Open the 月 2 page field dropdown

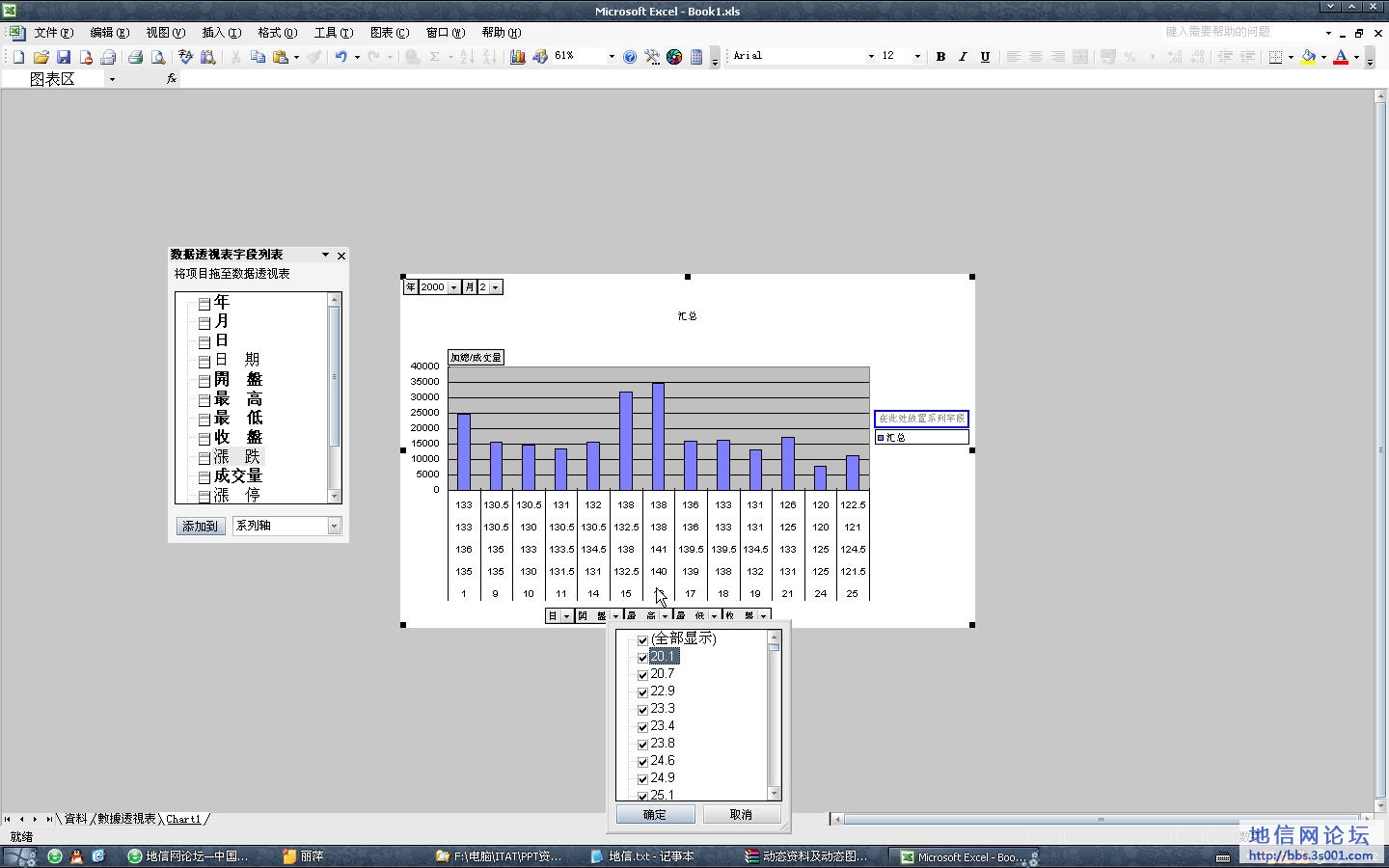pyautogui.click(x=495, y=287)
